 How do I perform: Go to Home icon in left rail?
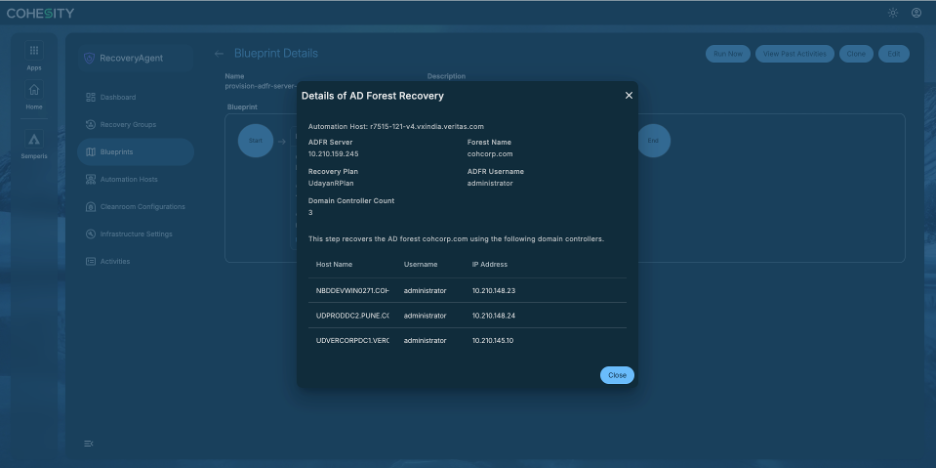[x=34, y=90]
